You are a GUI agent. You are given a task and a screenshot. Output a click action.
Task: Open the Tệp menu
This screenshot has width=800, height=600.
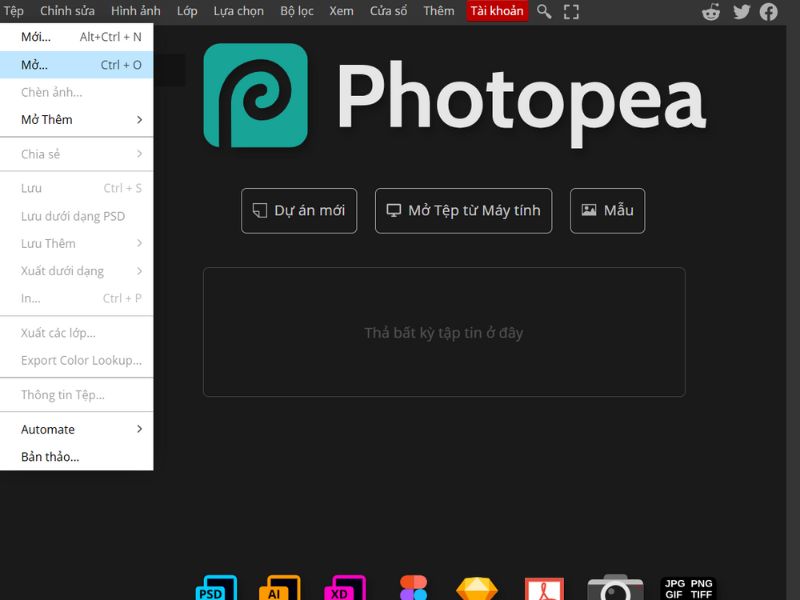click(x=13, y=11)
